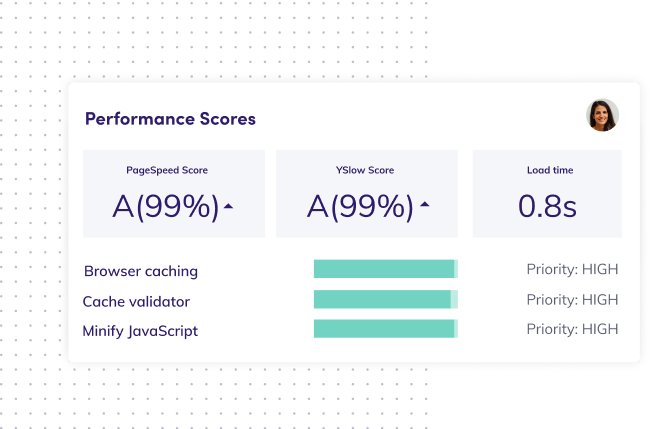Screen dimensions: 660x429
Task: Click the Performance Scores heading
Action: click(x=170, y=119)
